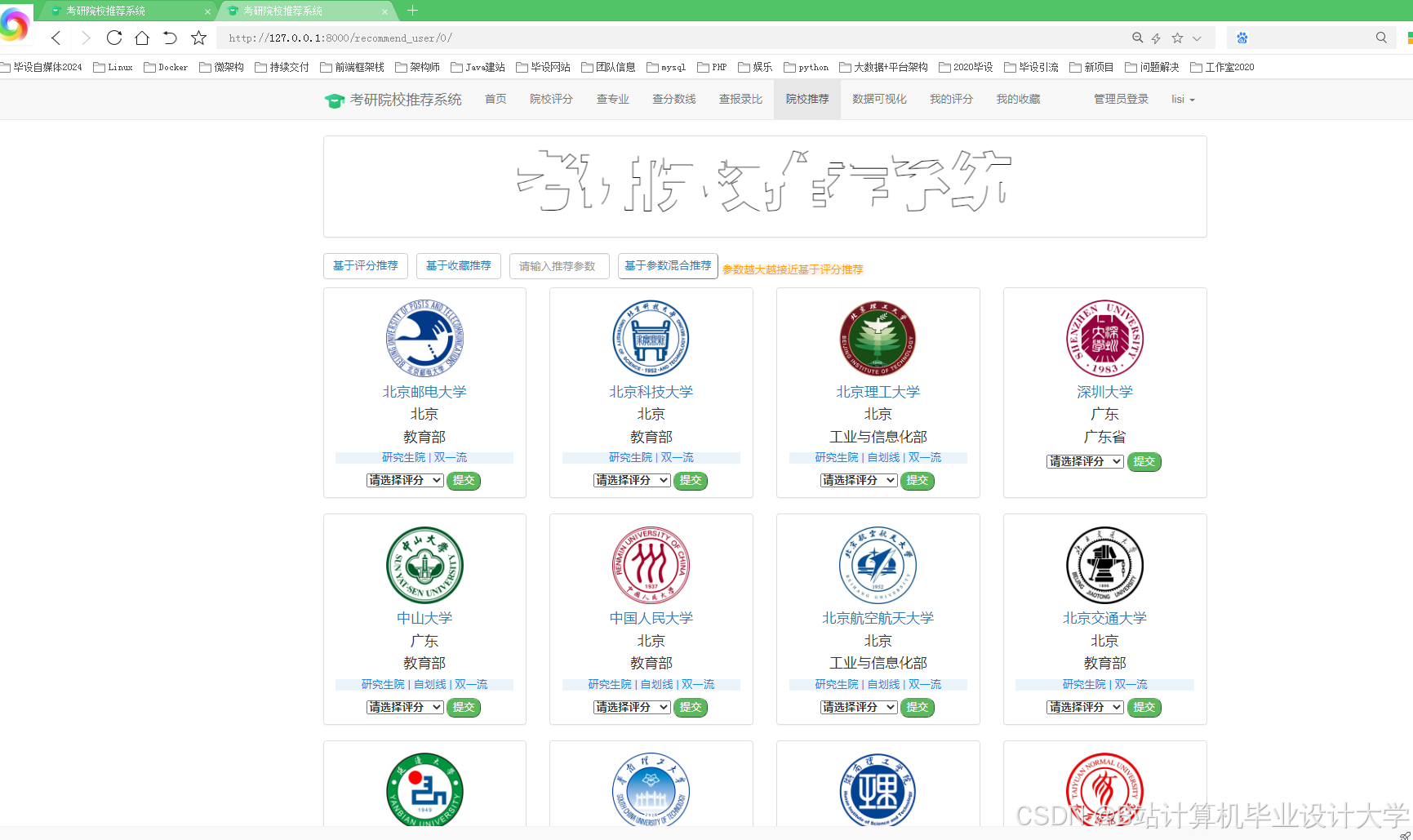
Task: Open 数据可视化 nav item
Action: click(x=879, y=100)
